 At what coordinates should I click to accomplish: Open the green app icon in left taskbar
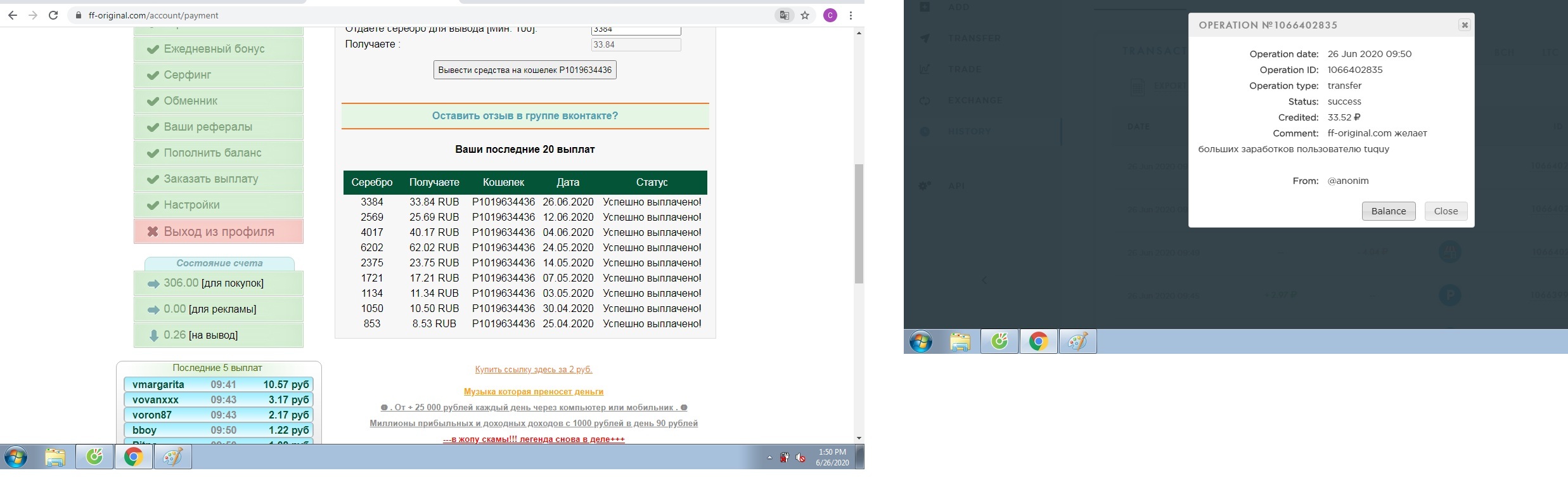point(95,457)
